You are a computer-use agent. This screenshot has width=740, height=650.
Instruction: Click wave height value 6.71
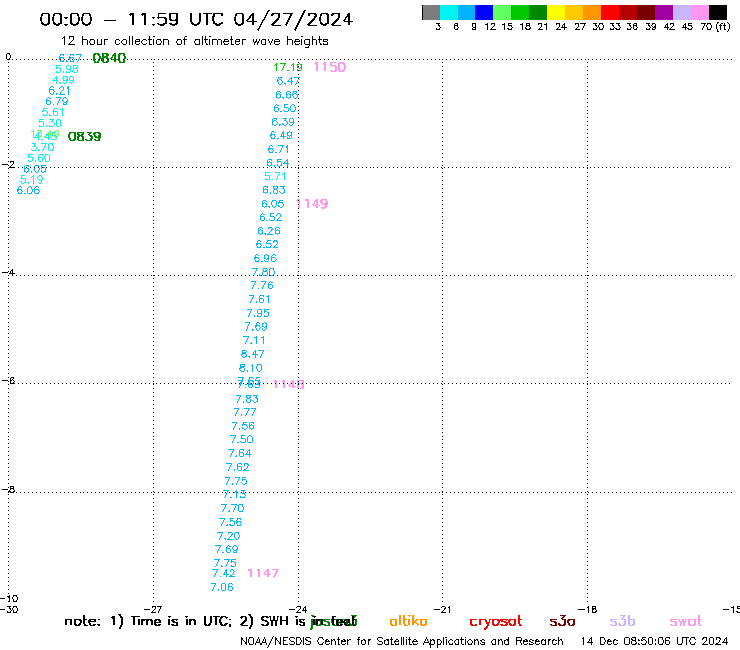point(278,149)
